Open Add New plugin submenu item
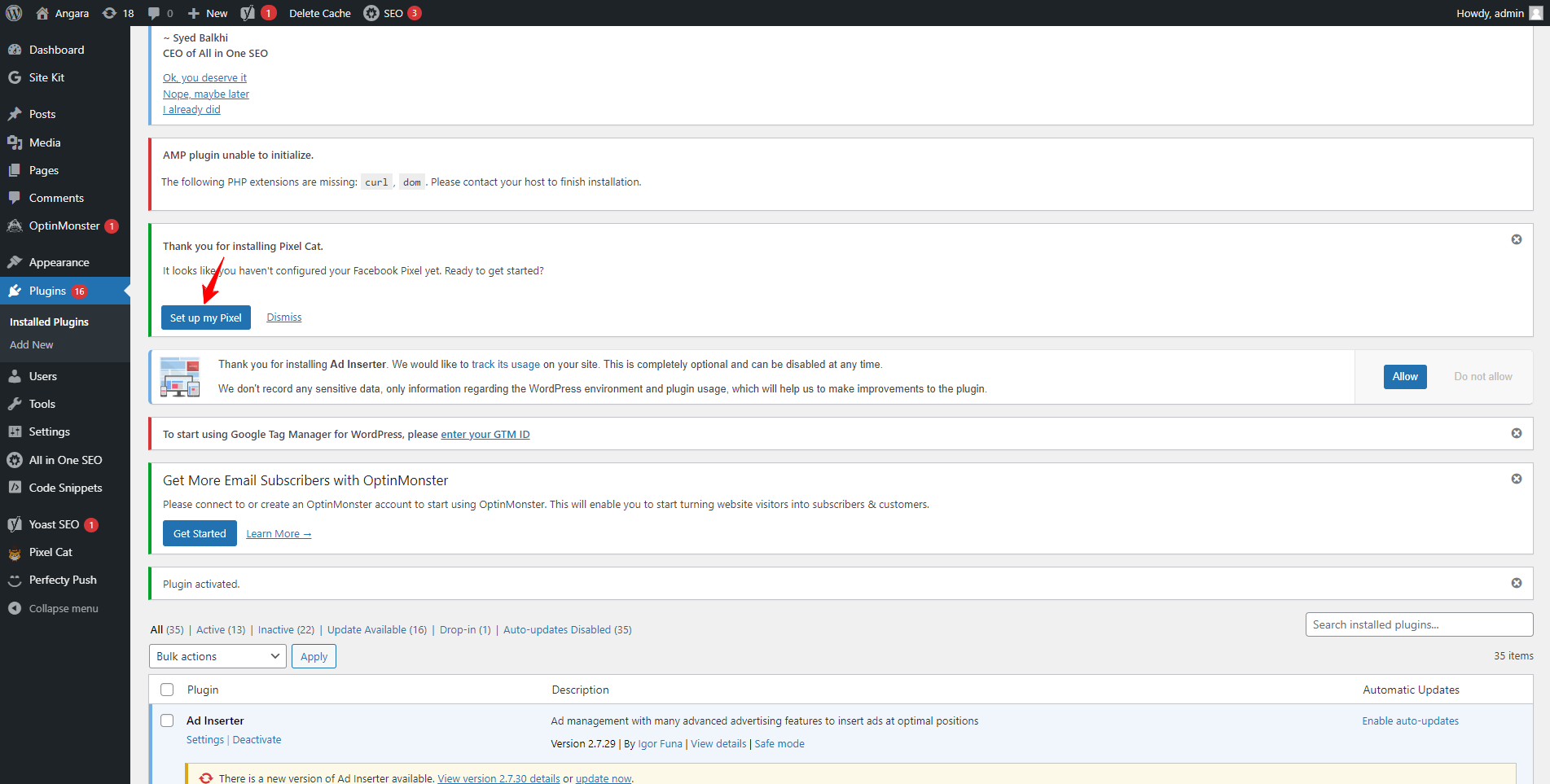 [x=32, y=344]
